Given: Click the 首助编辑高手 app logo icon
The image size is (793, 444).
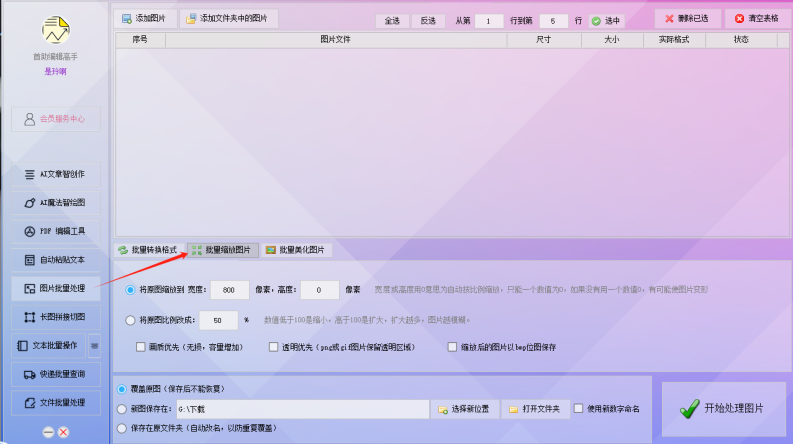Looking at the screenshot, I should (x=56, y=30).
